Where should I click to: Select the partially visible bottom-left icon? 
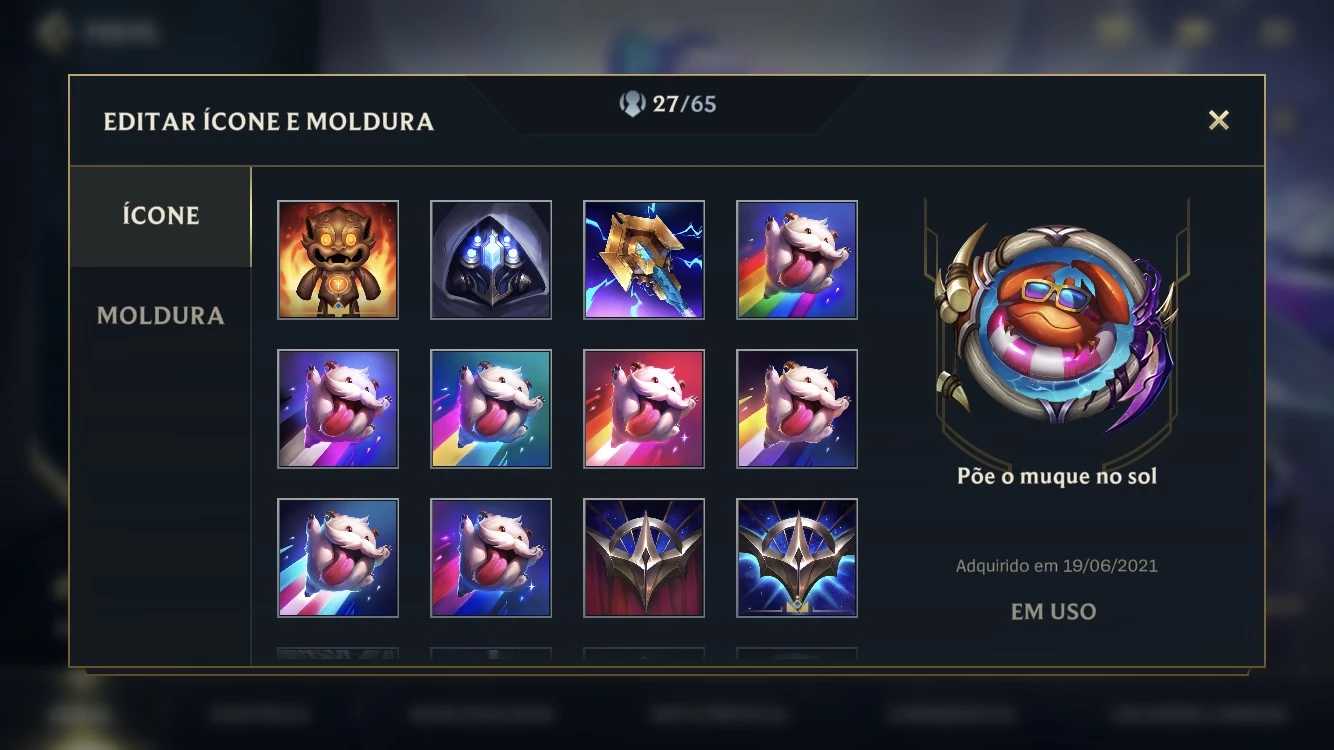tap(338, 654)
